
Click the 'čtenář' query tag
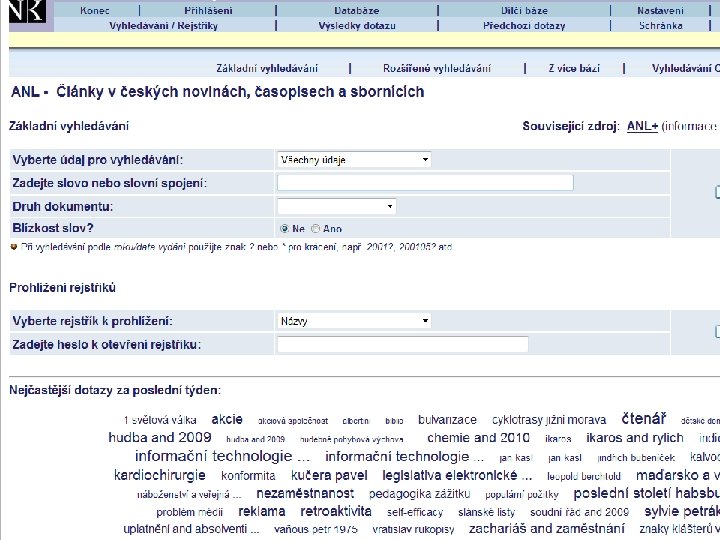pos(644,418)
